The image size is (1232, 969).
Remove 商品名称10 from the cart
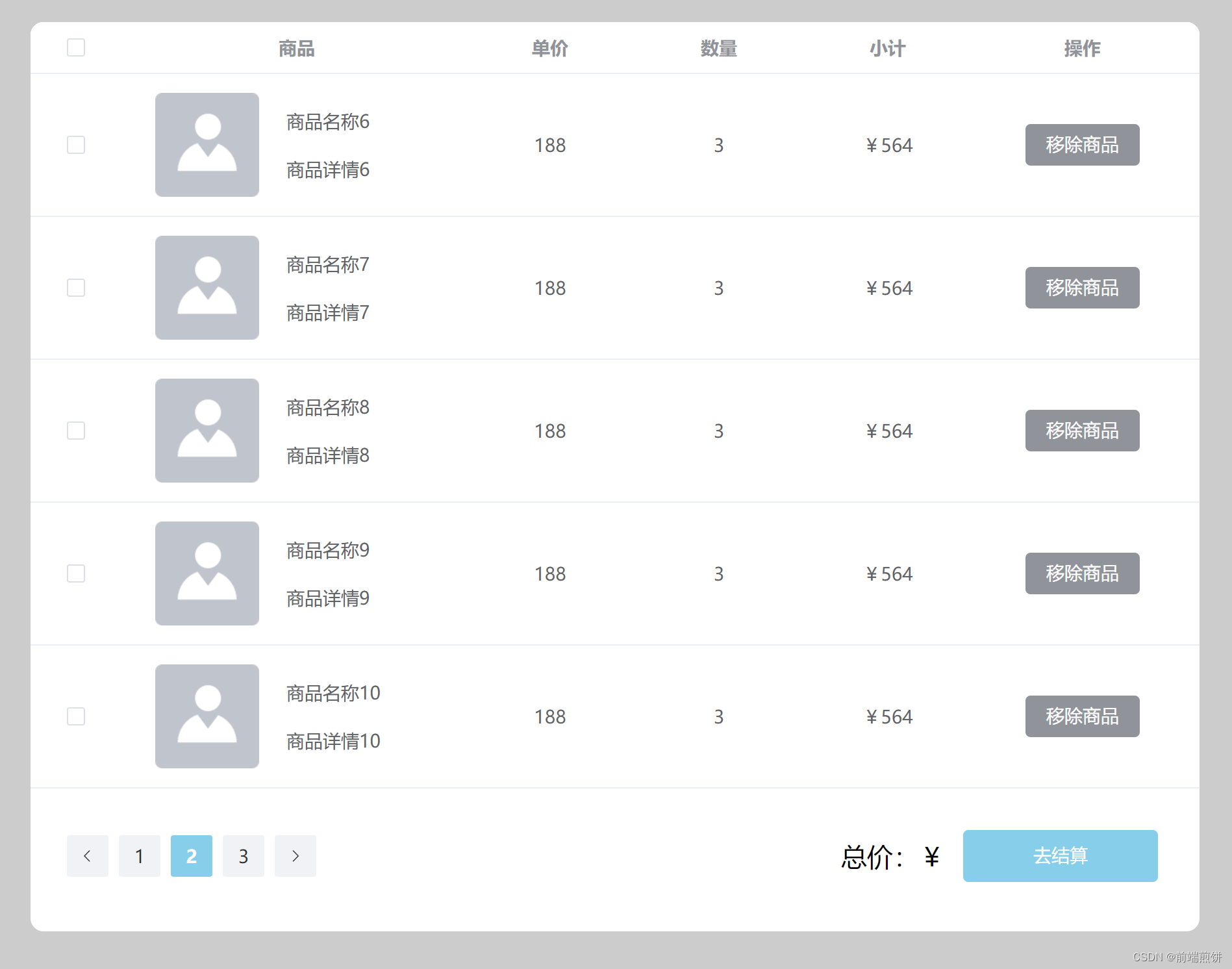(x=1082, y=716)
